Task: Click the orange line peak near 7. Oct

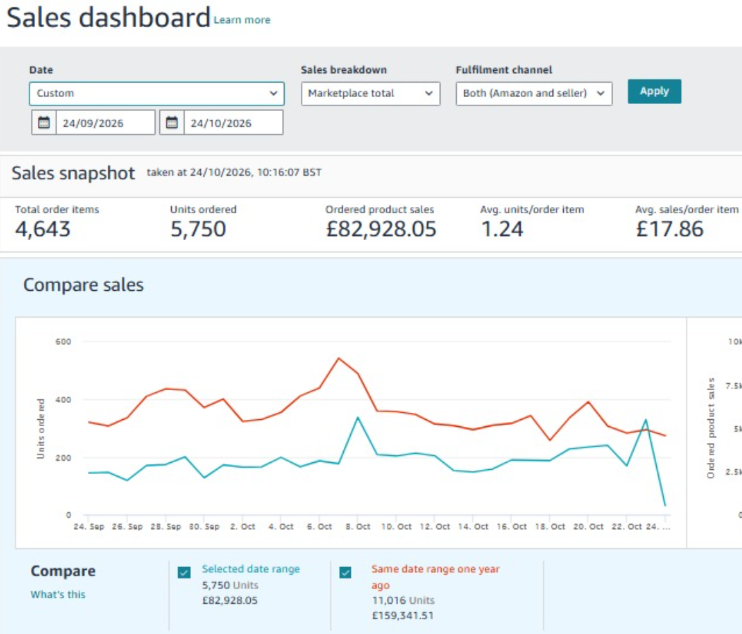Action: point(338,358)
